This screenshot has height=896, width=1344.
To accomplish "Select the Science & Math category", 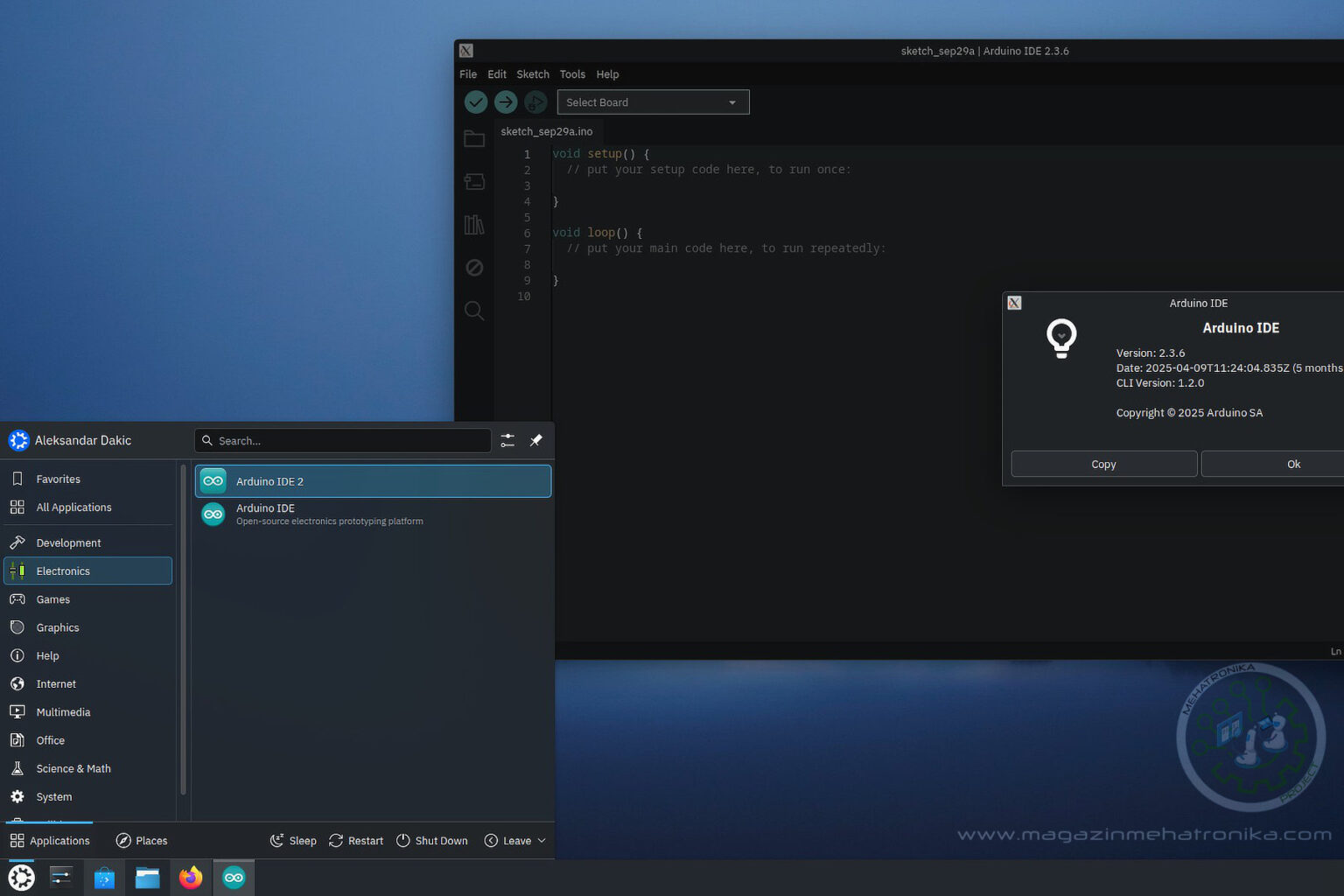I will pos(87,768).
